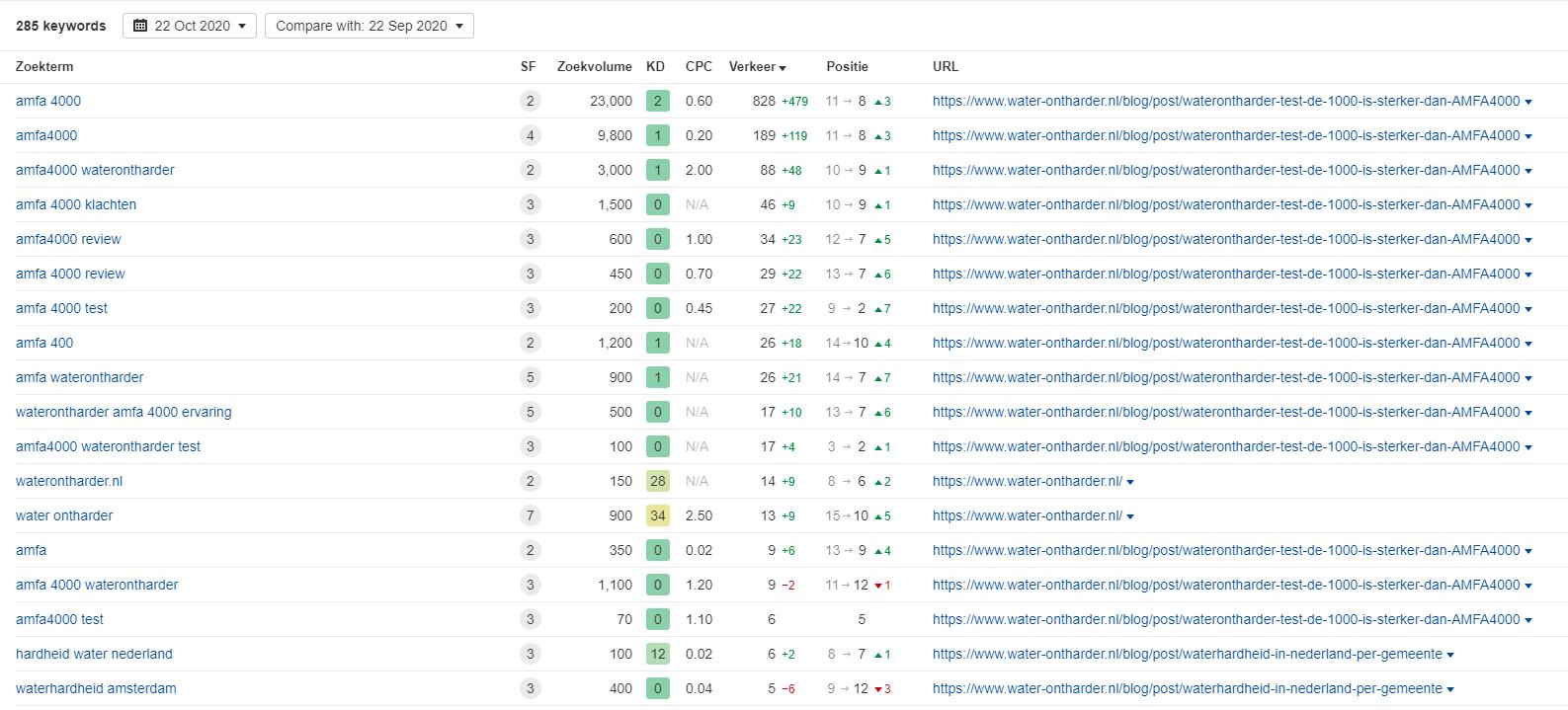This screenshot has height=710, width=1568.
Task: Open the keyword 'amfa4000 waterontharder test'
Action: tap(108, 446)
